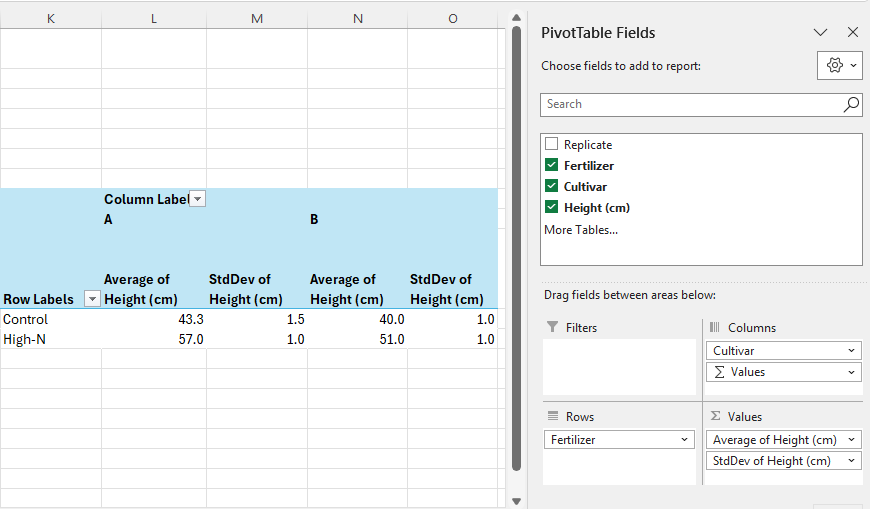The width and height of the screenshot is (870, 509).
Task: Open Fertilizer dropdown in Rows area
Action: click(685, 440)
